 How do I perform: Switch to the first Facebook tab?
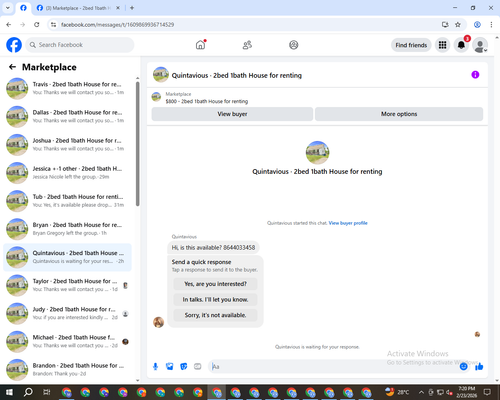click(x=23, y=8)
